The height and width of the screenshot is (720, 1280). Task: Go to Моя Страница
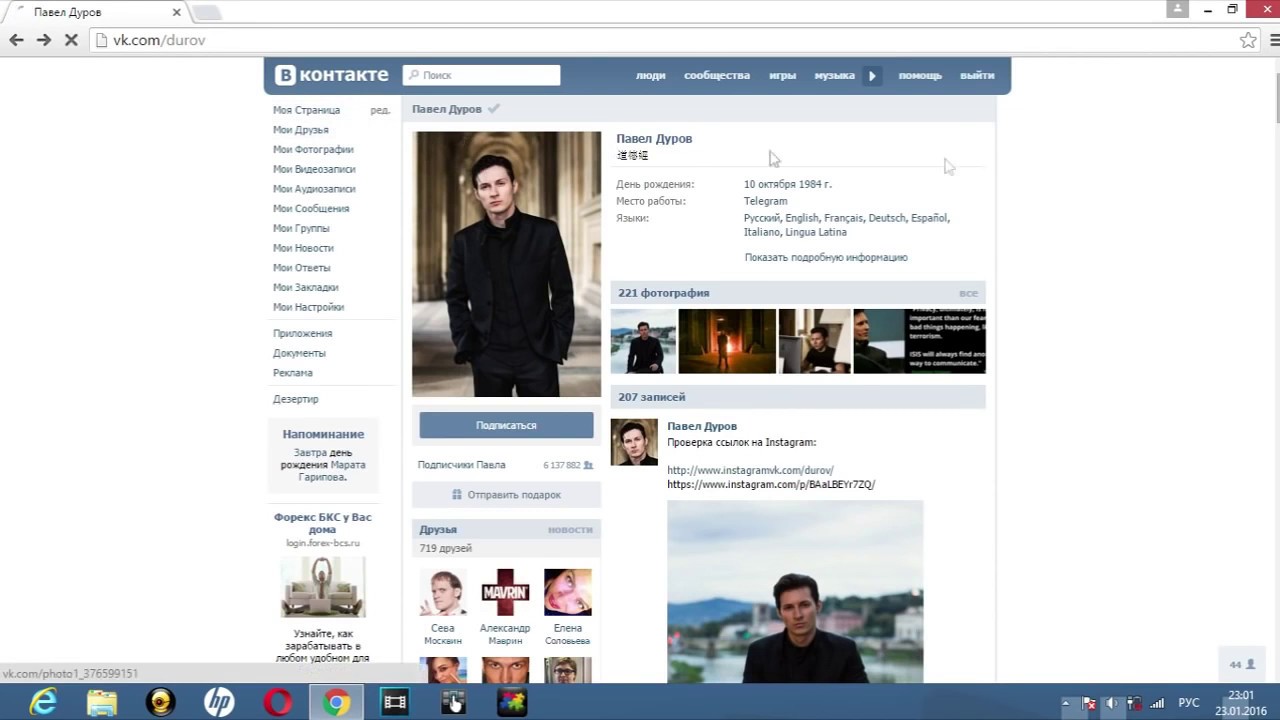tap(306, 110)
